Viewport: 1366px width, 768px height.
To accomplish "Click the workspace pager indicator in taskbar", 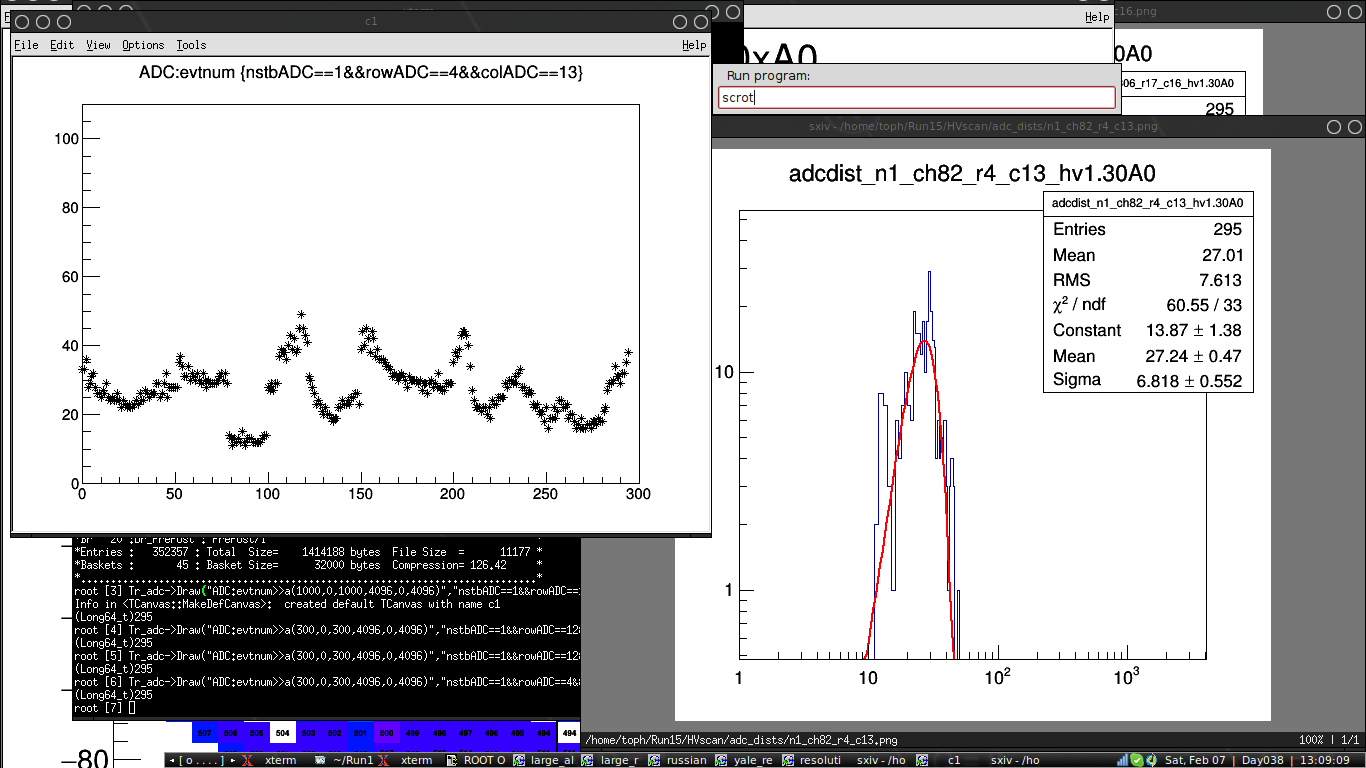I will [198, 760].
